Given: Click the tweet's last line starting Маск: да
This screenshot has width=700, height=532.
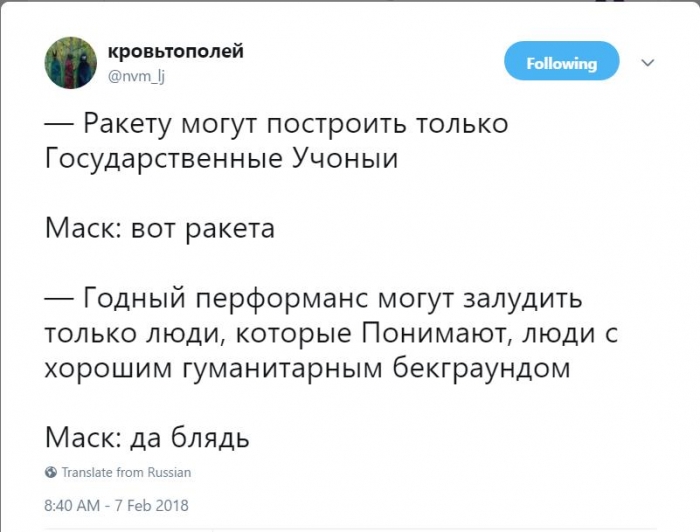Looking at the screenshot, I should coord(147,437).
